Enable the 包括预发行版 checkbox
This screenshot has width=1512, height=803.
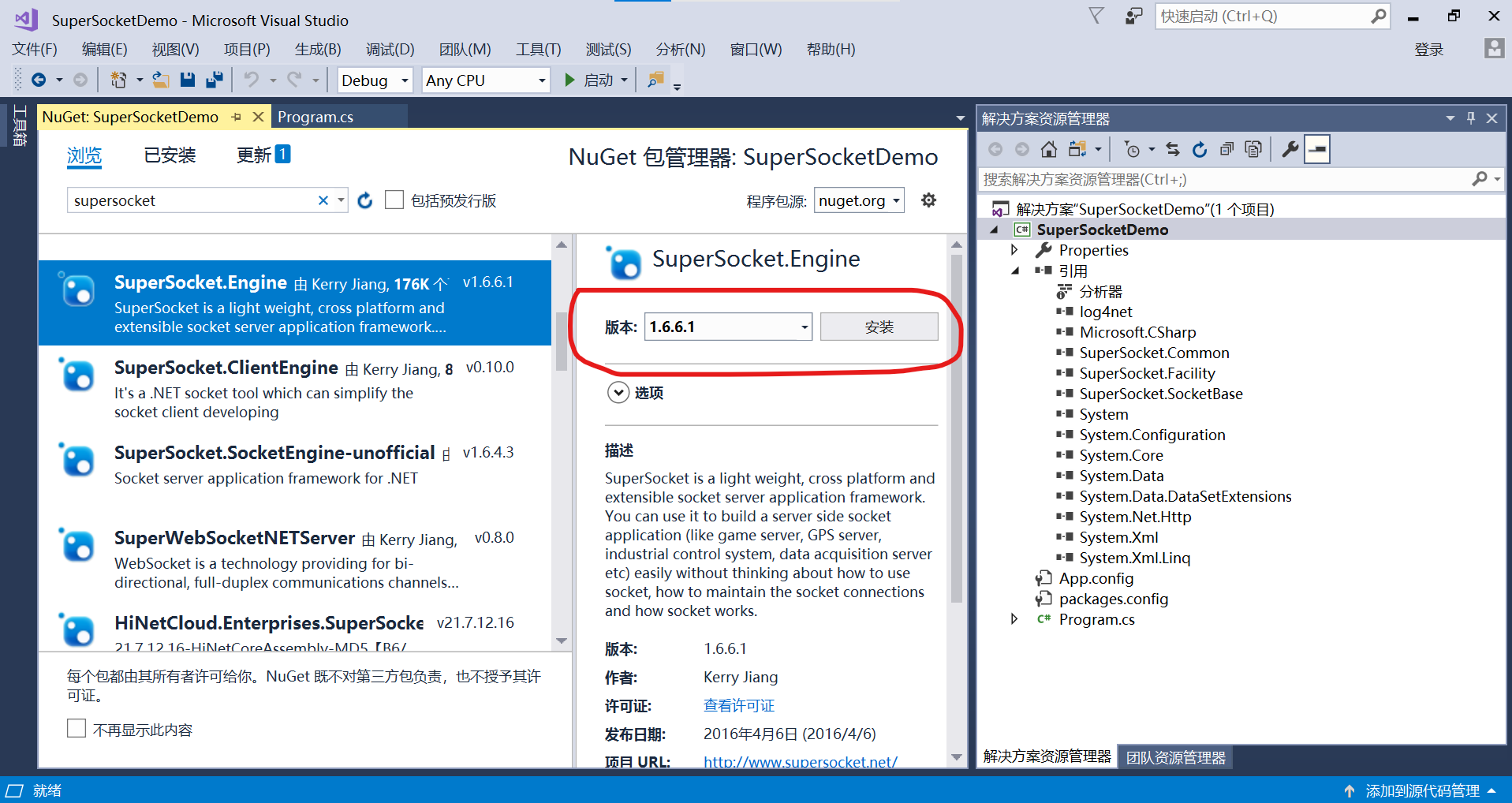pos(394,200)
